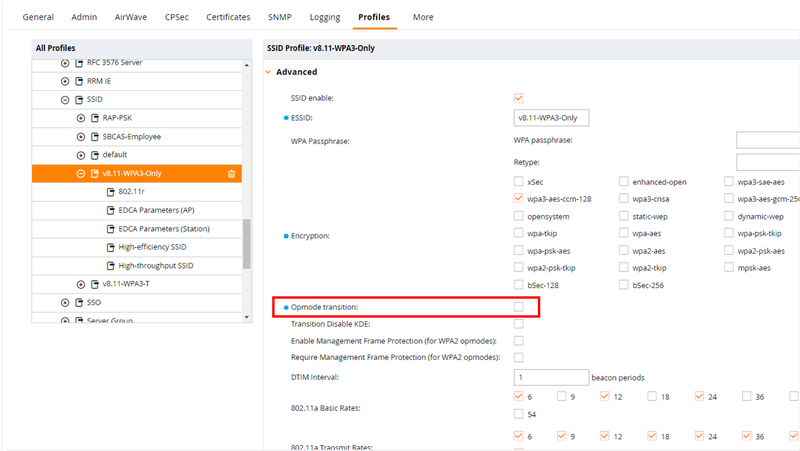
Task: Click the profile icon next to RRM IE
Action: (79, 81)
